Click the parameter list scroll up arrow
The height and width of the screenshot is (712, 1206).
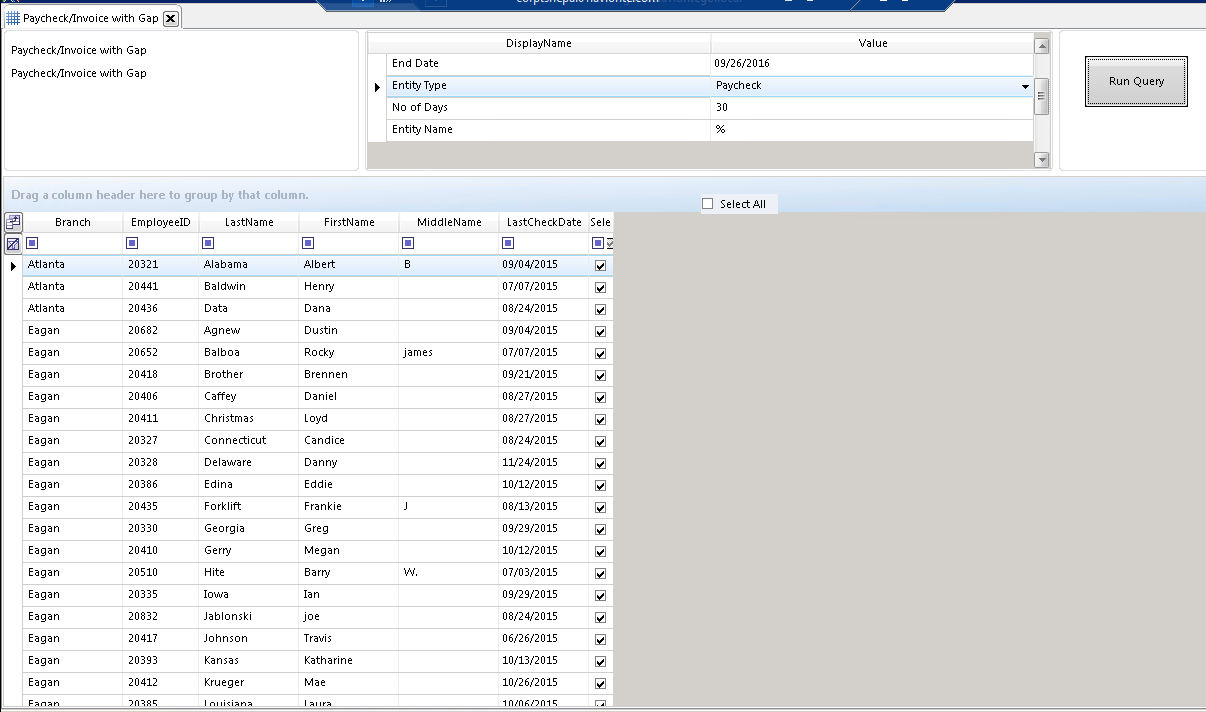coord(1041,45)
